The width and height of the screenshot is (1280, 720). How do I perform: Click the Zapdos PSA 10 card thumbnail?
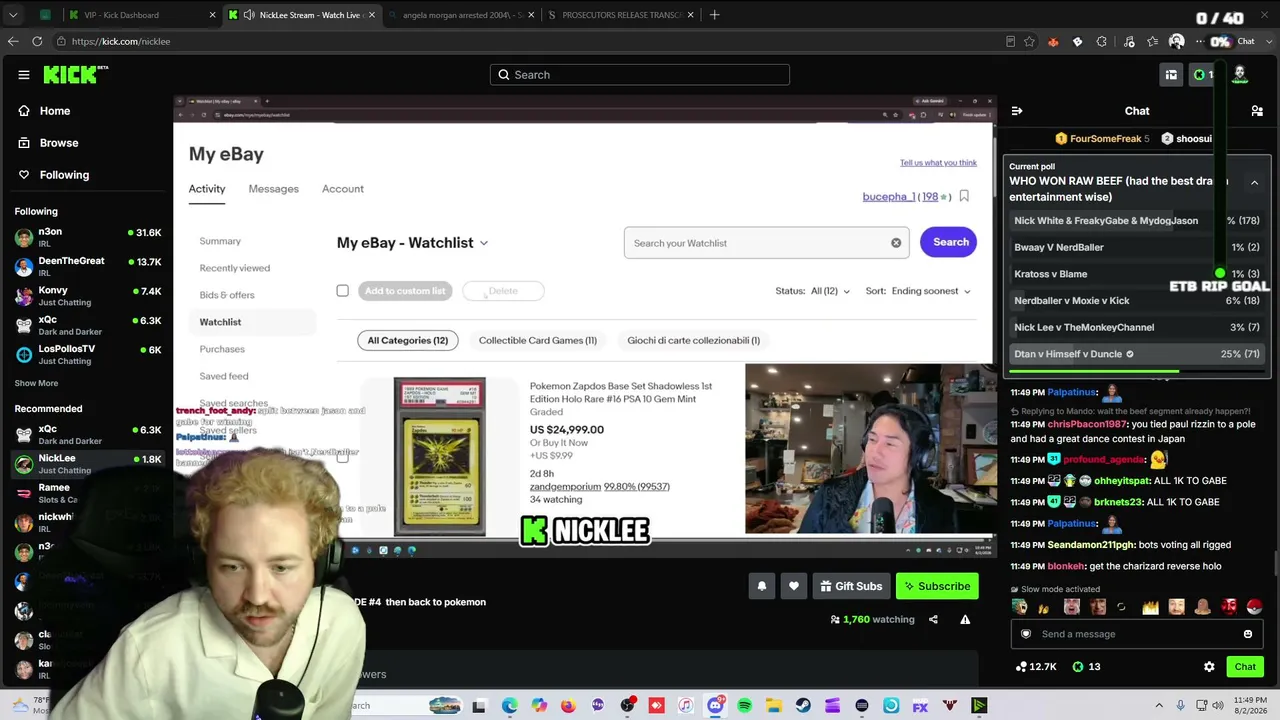tap(440, 456)
